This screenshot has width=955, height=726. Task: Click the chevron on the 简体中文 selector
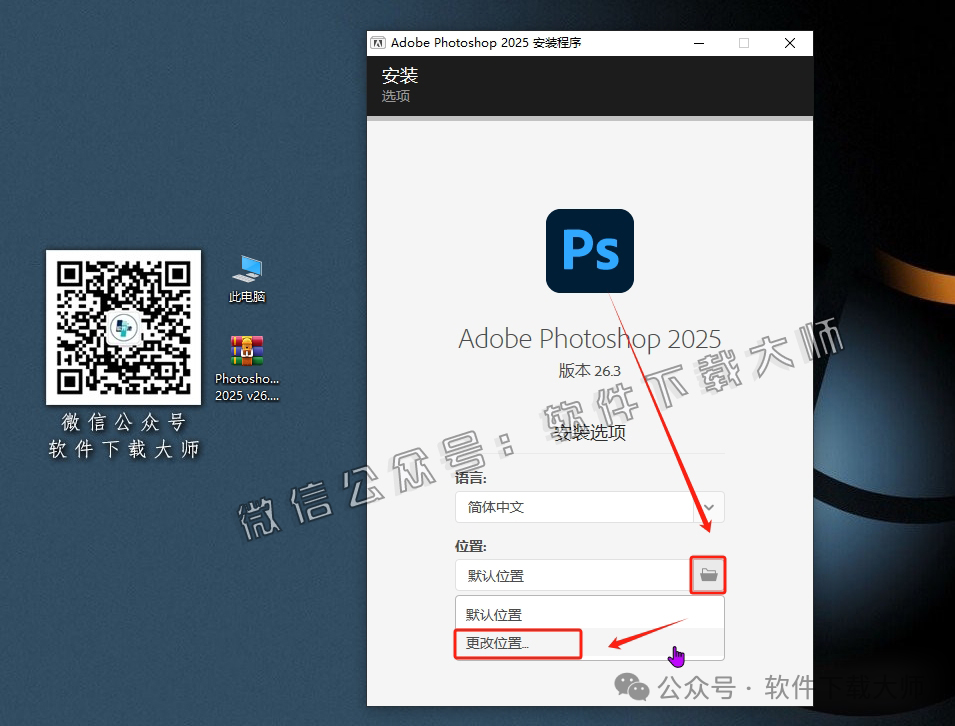click(710, 507)
